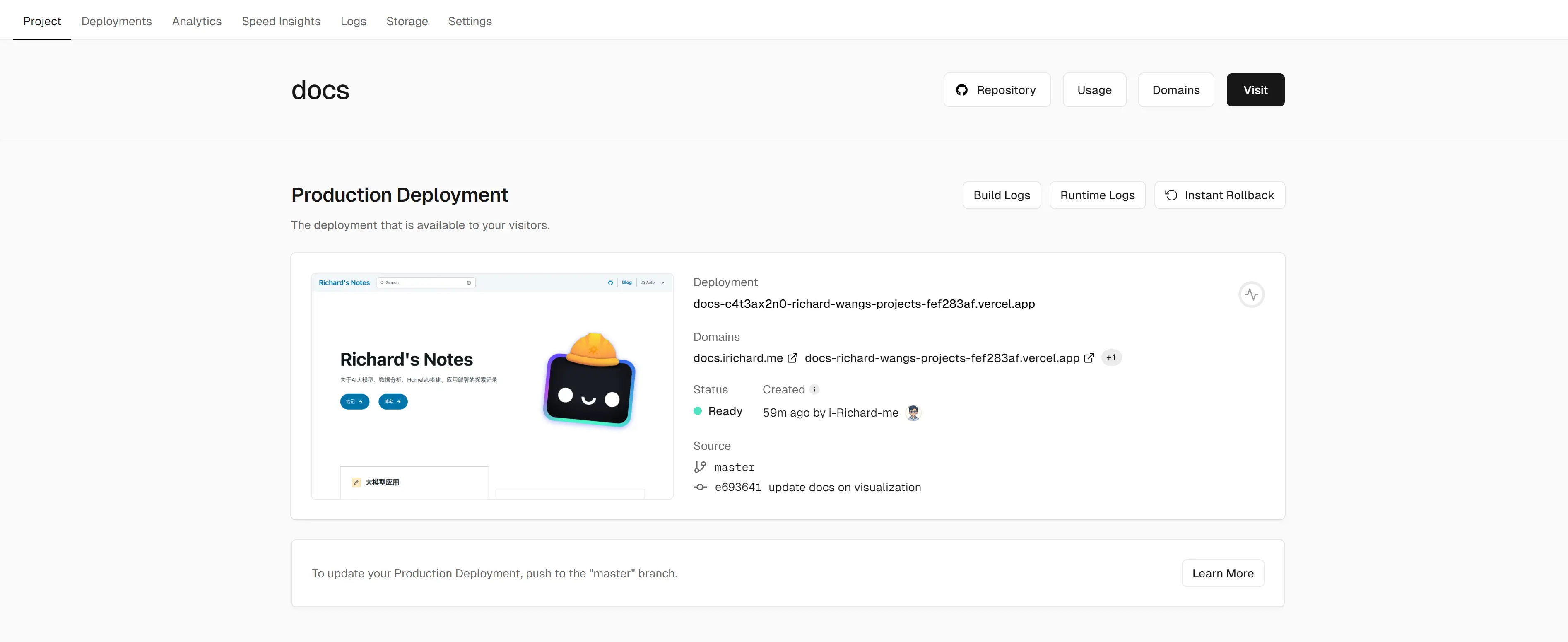This screenshot has width=1568, height=642.
Task: Select the Storage tab
Action: 407,21
